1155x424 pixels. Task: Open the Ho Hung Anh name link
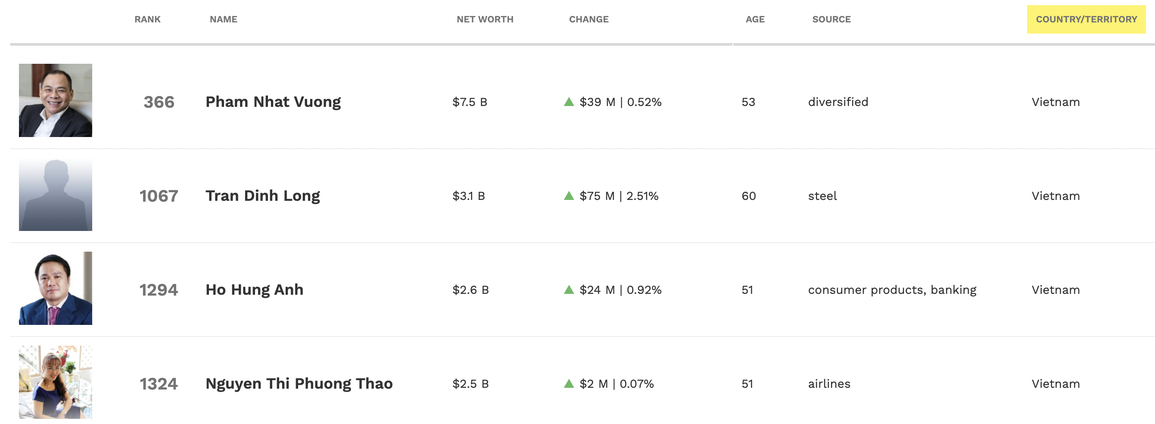tap(254, 290)
